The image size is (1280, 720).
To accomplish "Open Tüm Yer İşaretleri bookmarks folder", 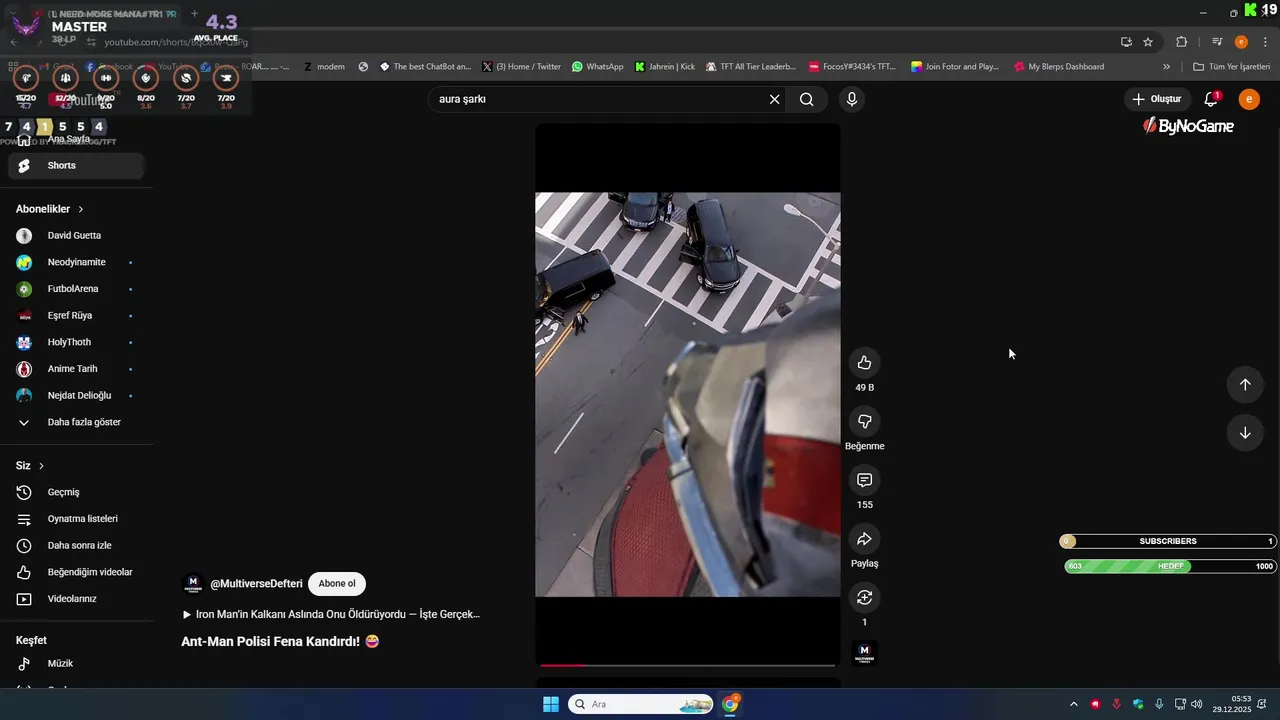I will (1232, 67).
